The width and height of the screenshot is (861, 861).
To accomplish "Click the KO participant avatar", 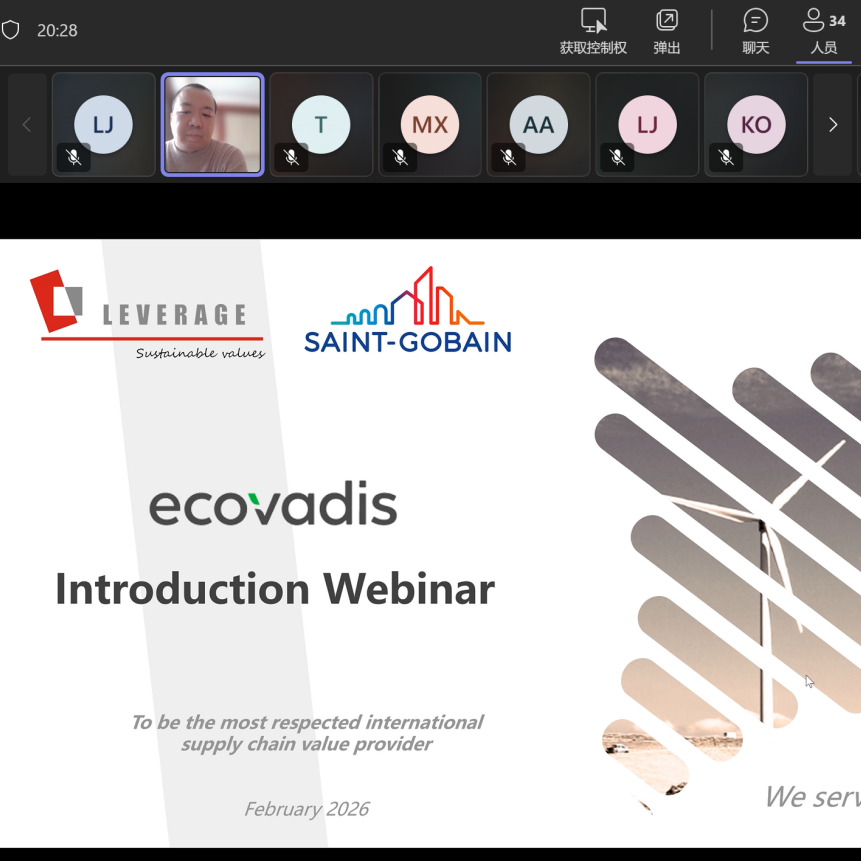I will [756, 124].
